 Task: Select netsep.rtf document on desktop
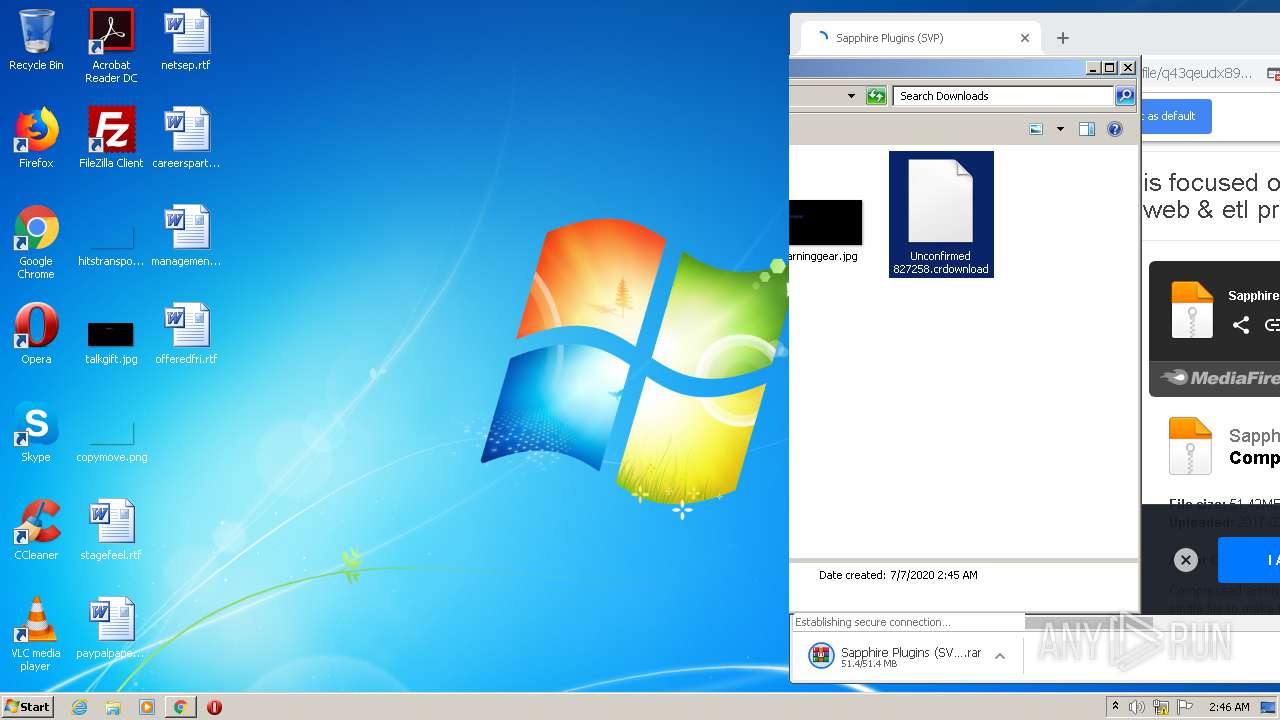click(186, 41)
